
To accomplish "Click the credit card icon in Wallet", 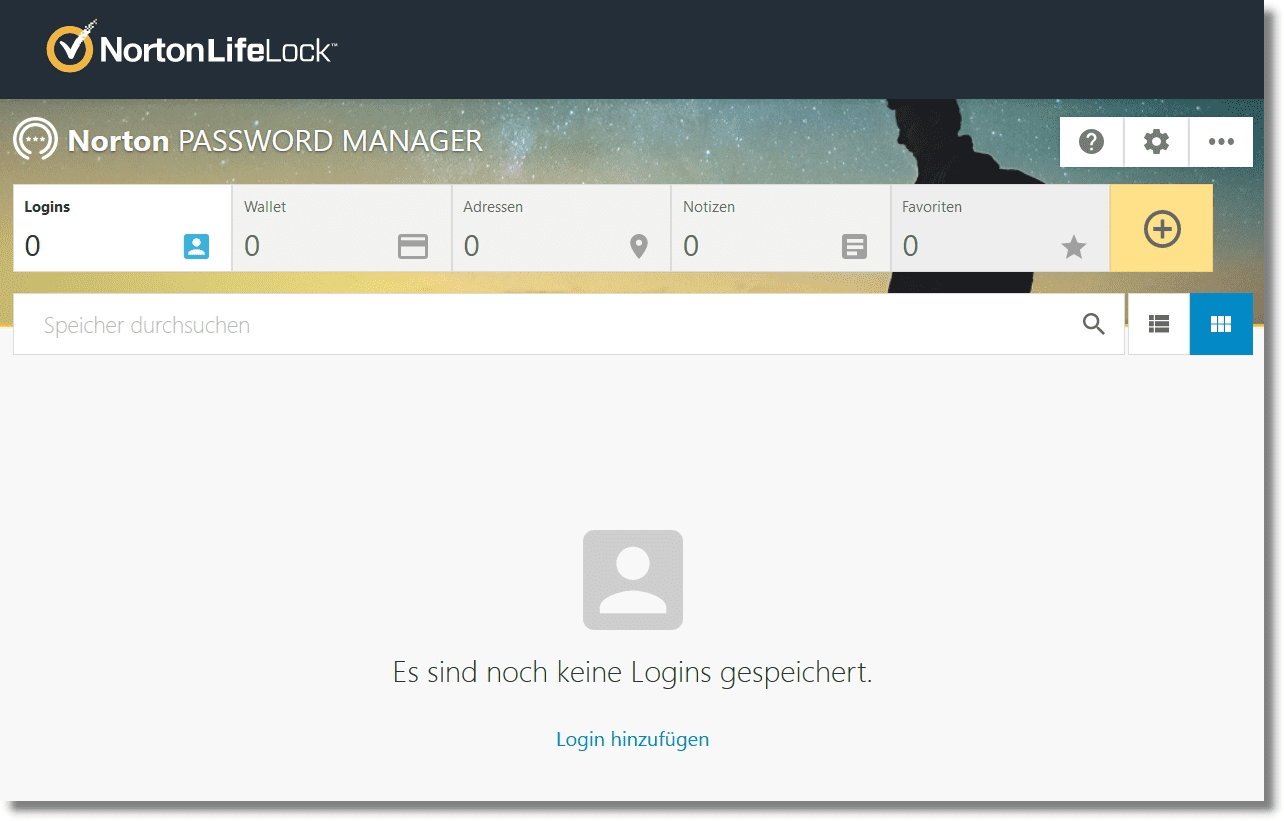I will point(413,247).
